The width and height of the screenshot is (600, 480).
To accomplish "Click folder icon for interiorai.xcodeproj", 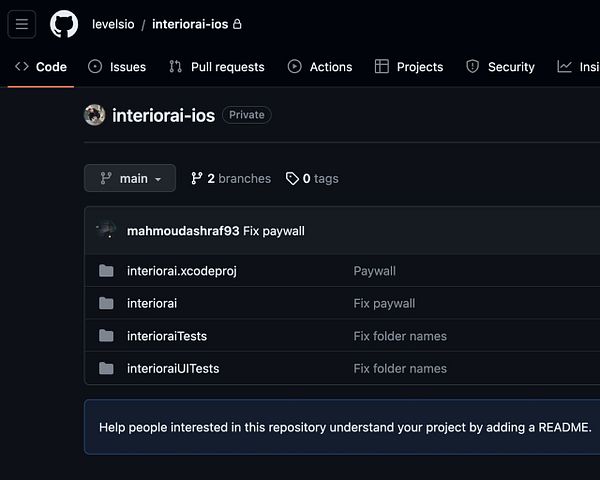I will [106, 271].
